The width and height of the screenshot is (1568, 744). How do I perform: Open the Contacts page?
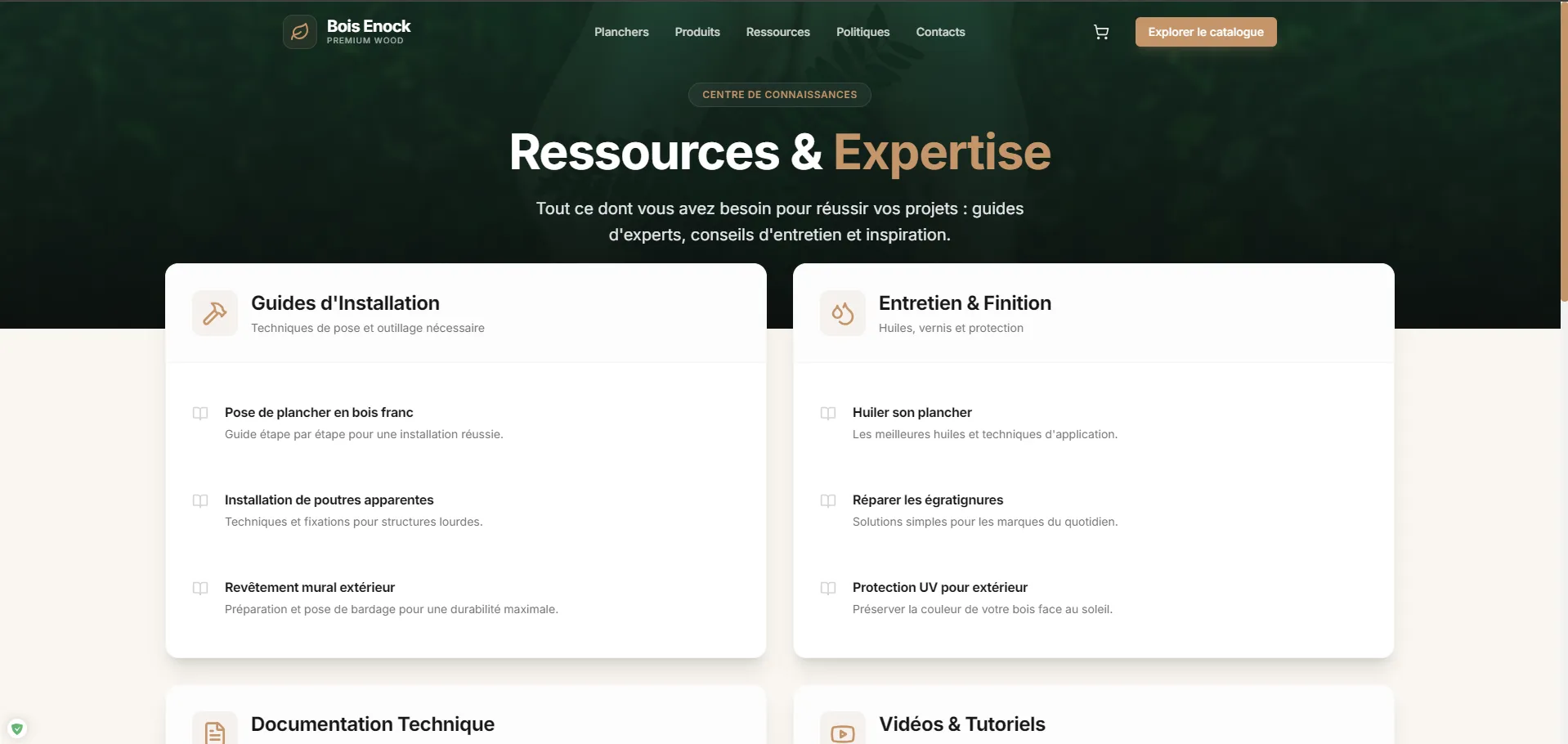pyautogui.click(x=939, y=32)
